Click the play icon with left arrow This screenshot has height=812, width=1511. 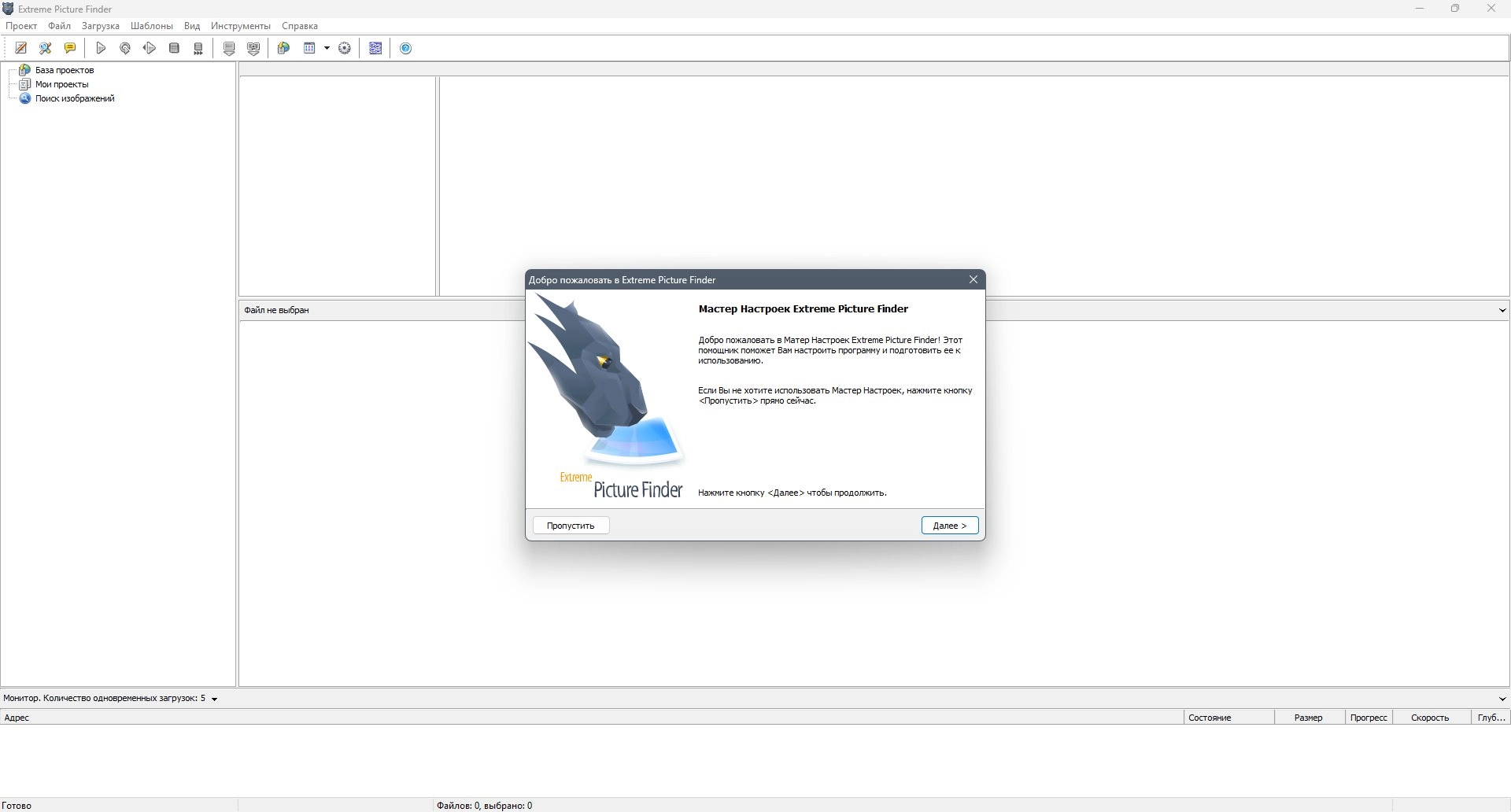click(x=150, y=48)
